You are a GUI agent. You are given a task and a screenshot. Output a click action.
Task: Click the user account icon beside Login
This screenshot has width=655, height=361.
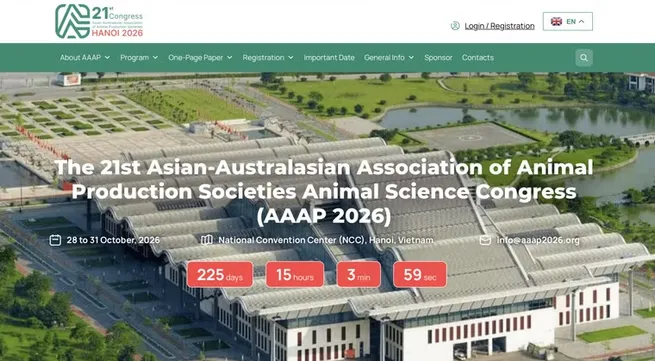click(455, 26)
